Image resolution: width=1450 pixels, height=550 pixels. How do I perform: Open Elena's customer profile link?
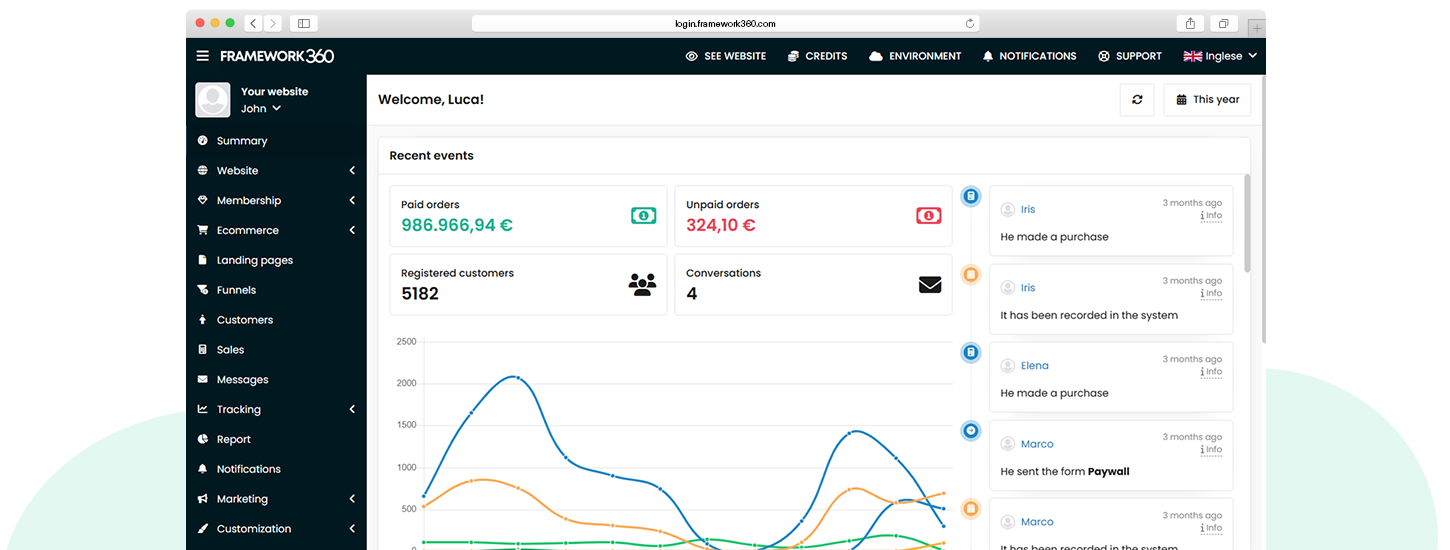point(1034,366)
